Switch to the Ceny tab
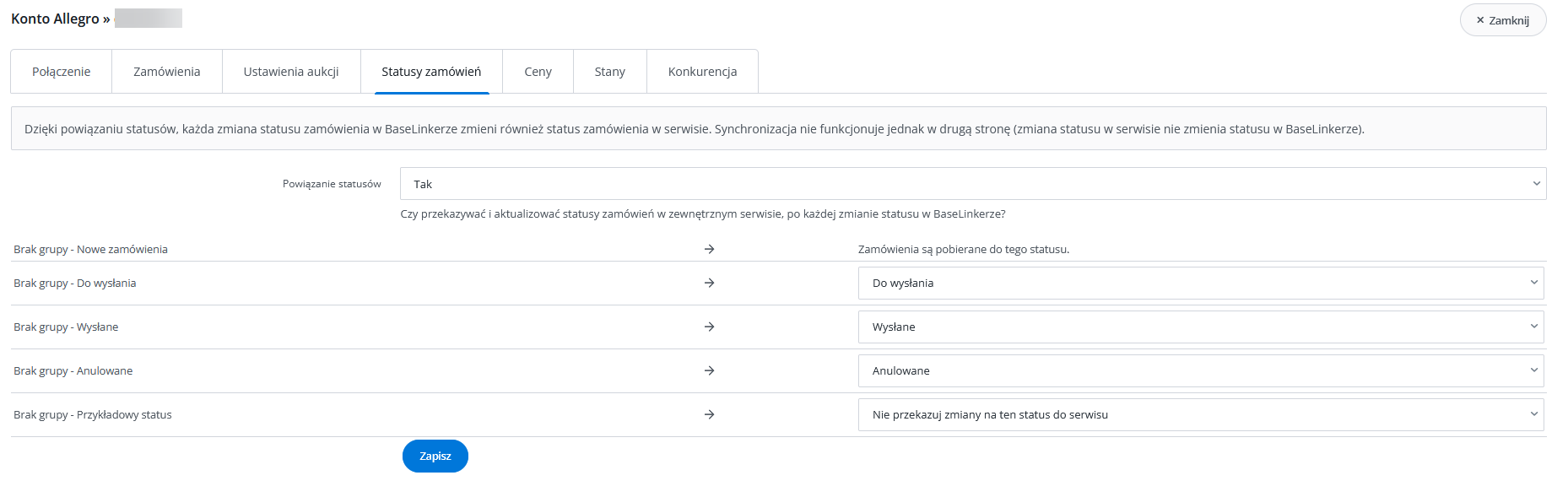This screenshot has height=497, width=1568. (538, 72)
